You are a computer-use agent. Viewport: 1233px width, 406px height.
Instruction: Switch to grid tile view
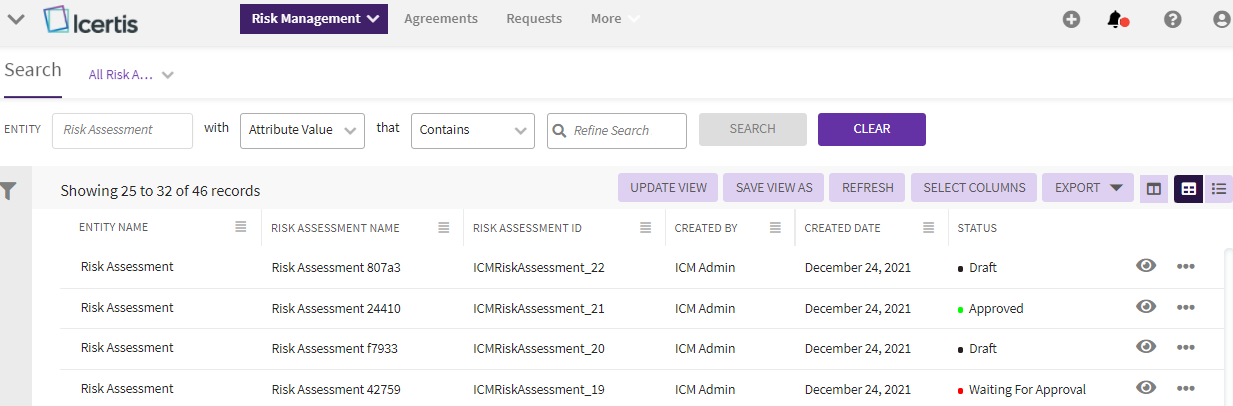pos(1188,188)
